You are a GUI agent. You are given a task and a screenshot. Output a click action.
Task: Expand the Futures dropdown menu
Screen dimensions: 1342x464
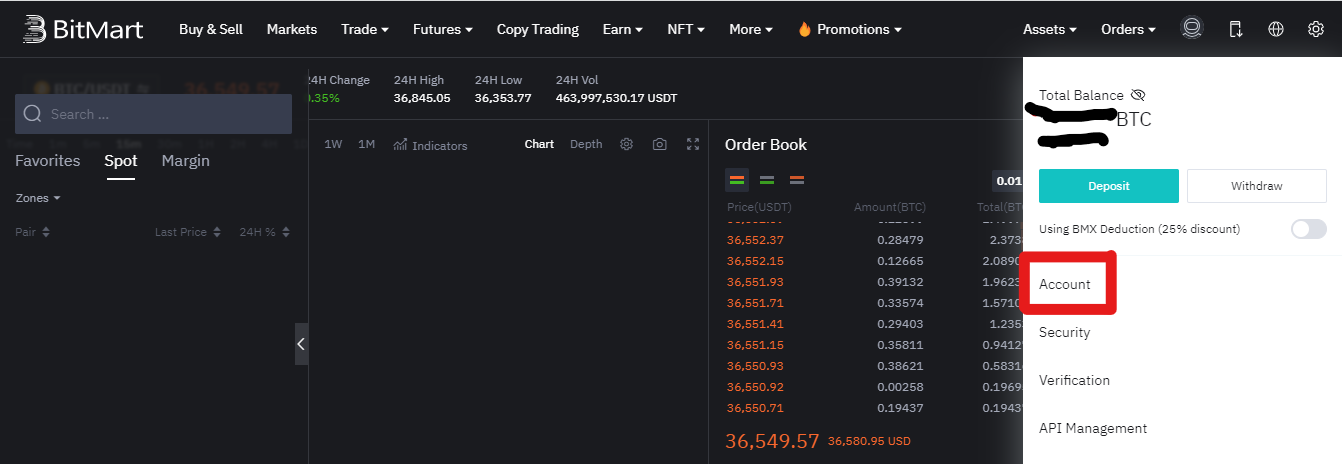tap(443, 29)
